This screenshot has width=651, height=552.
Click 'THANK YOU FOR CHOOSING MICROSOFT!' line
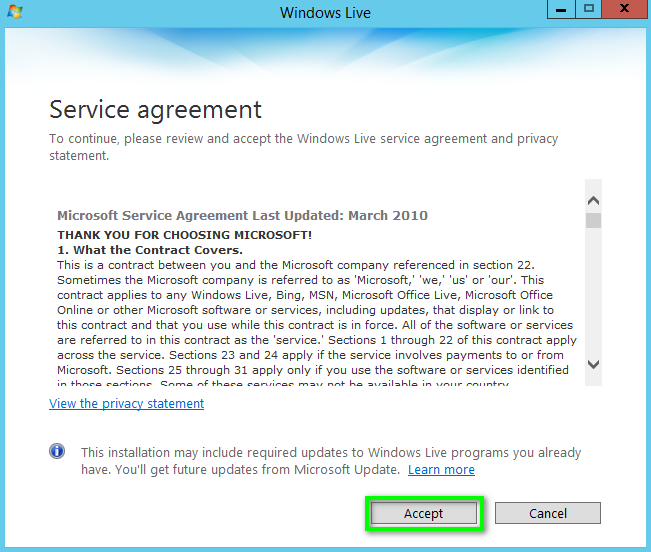(184, 235)
